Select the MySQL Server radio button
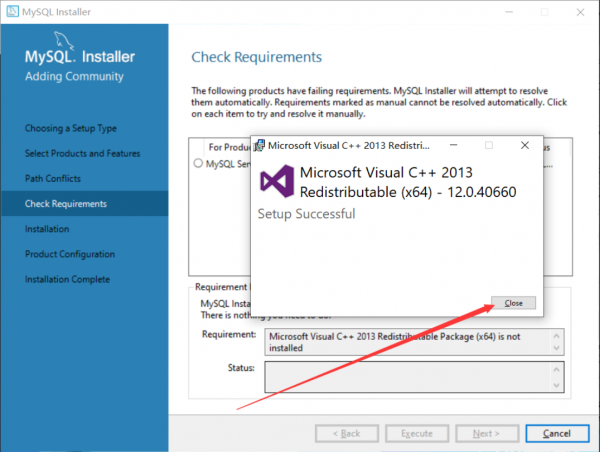 click(198, 163)
